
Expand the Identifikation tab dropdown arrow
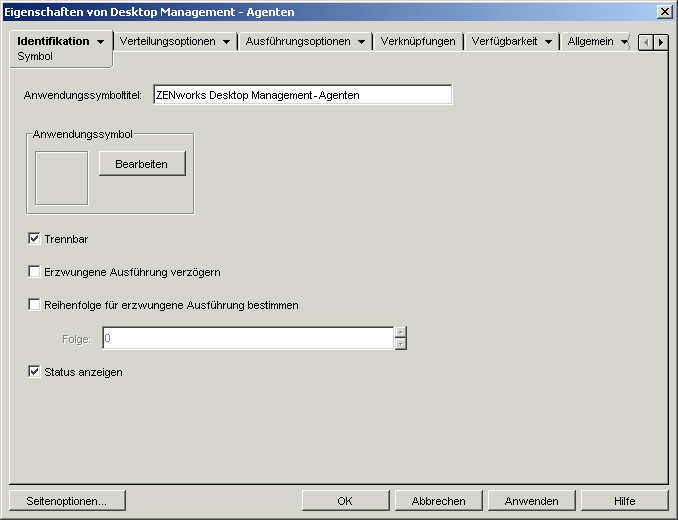coord(100,42)
